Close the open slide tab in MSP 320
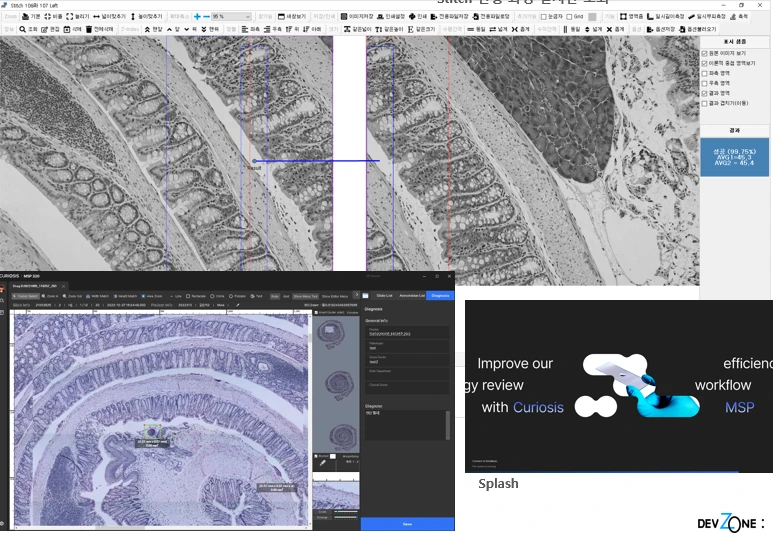This screenshot has width=773, height=534. [64, 286]
